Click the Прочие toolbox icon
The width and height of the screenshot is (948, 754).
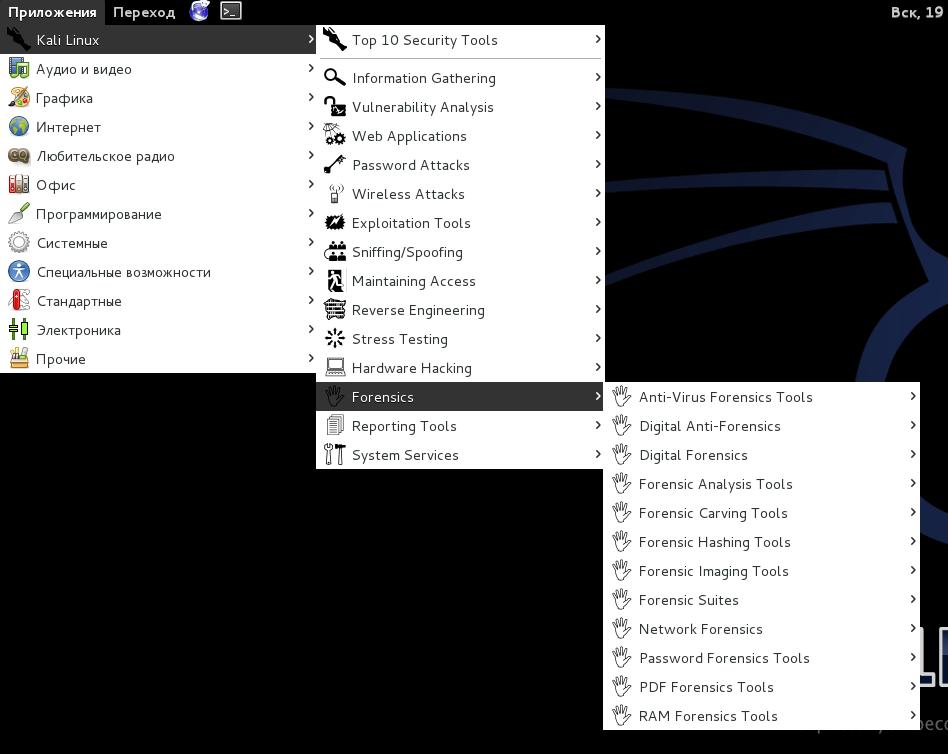pos(19,359)
